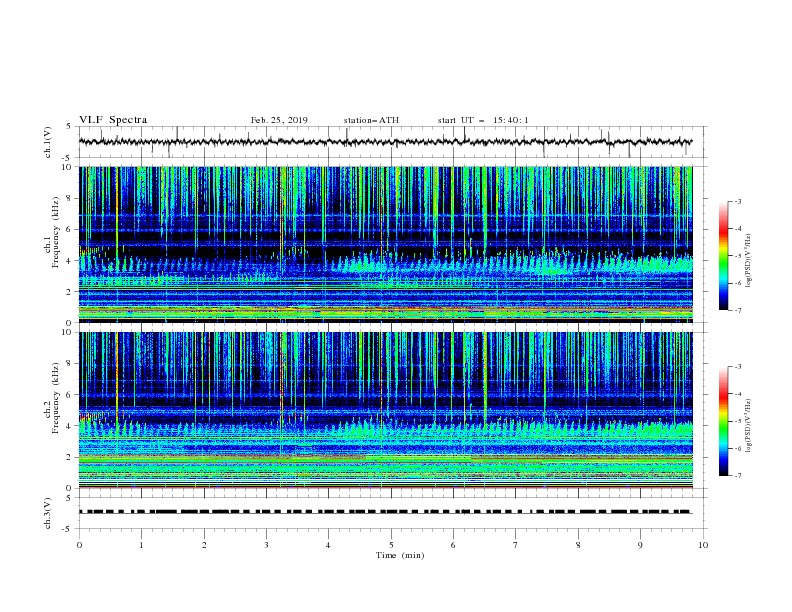Click the "-7" tick on ch.1 color bar
792x612 pixels.
click(x=737, y=310)
